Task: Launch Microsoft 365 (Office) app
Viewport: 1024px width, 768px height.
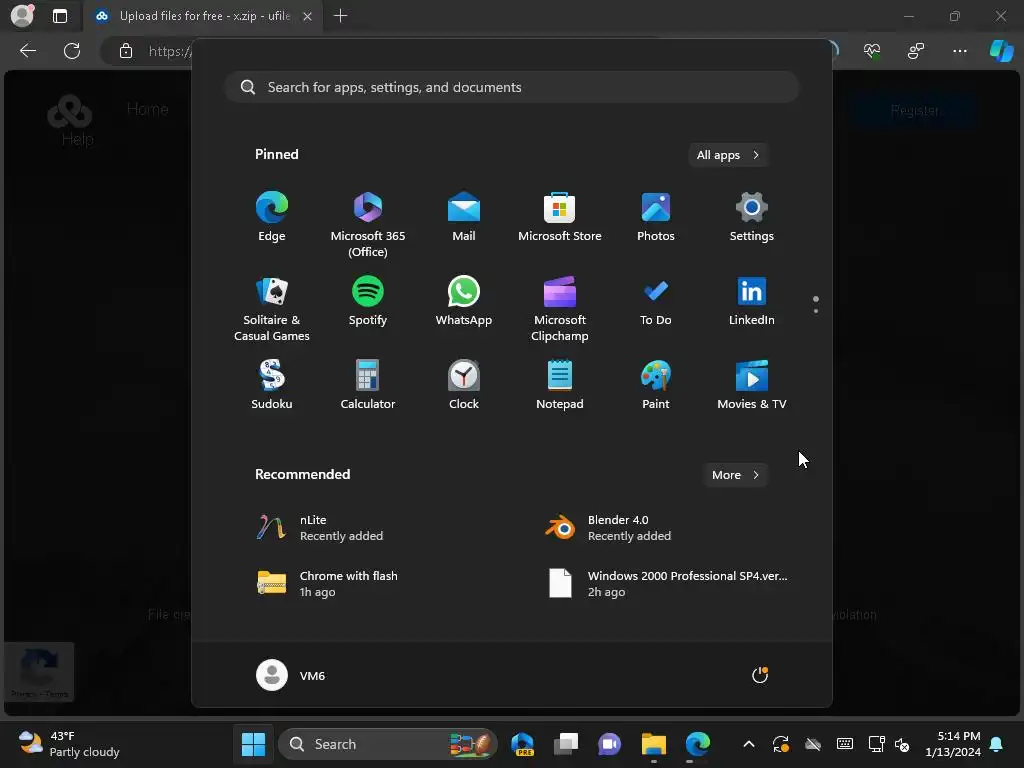Action: coord(368,224)
